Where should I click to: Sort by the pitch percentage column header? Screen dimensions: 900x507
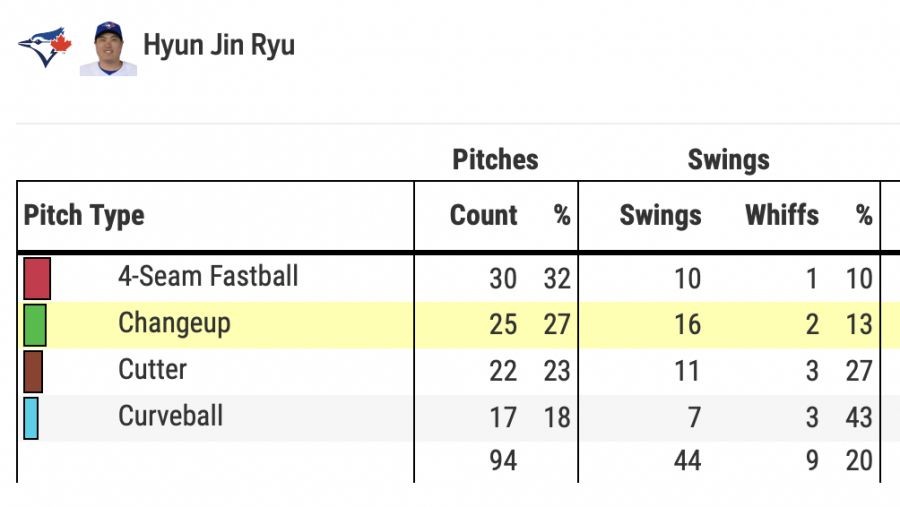tap(562, 215)
